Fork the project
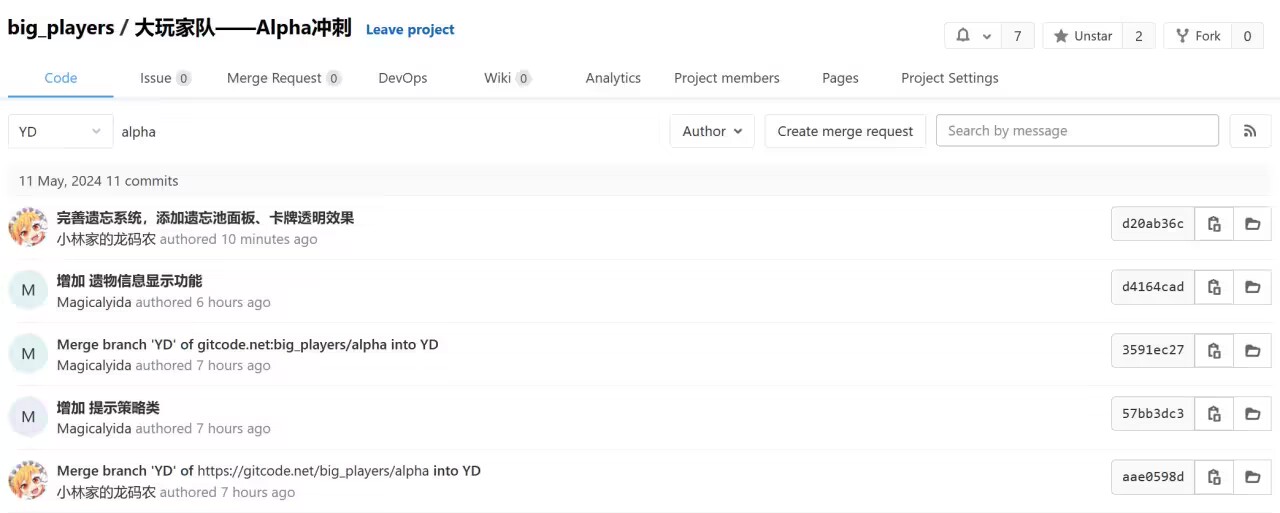The width and height of the screenshot is (1280, 513). pos(1198,36)
